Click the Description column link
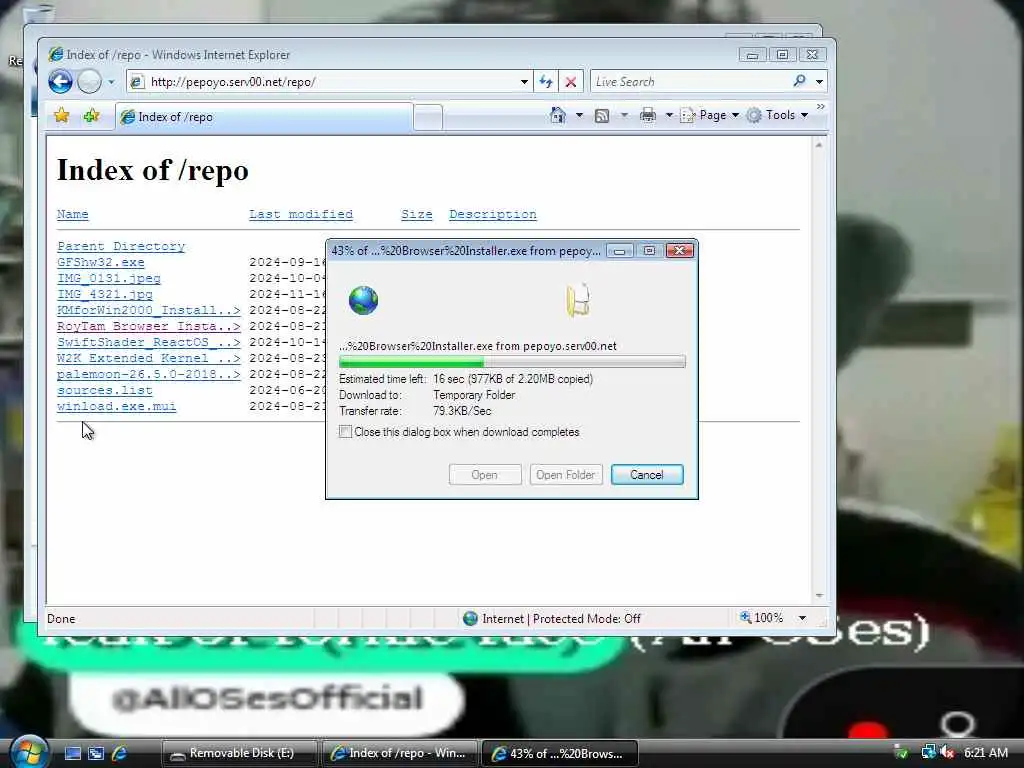Image resolution: width=1024 pixels, height=768 pixels. click(x=493, y=214)
